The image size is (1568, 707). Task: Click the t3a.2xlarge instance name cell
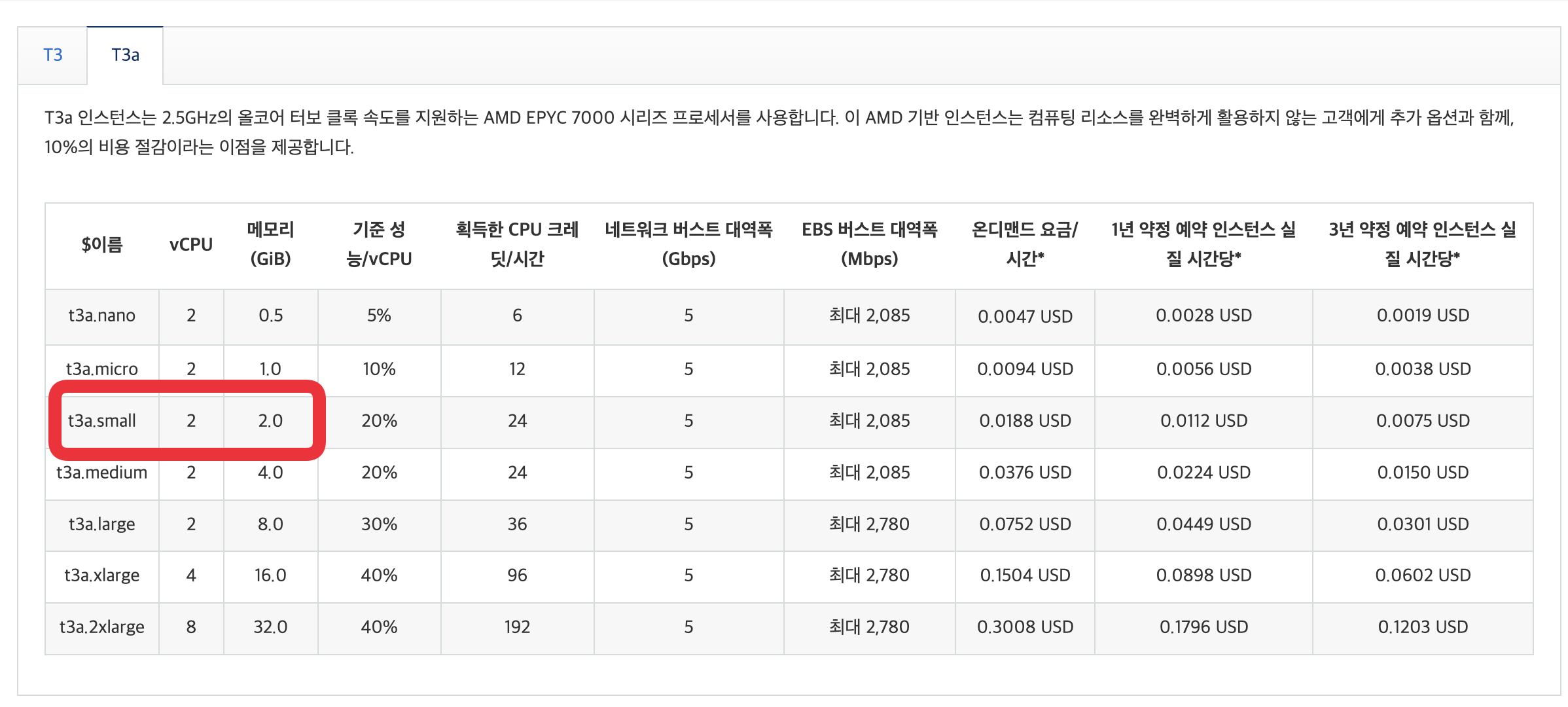[x=101, y=626]
